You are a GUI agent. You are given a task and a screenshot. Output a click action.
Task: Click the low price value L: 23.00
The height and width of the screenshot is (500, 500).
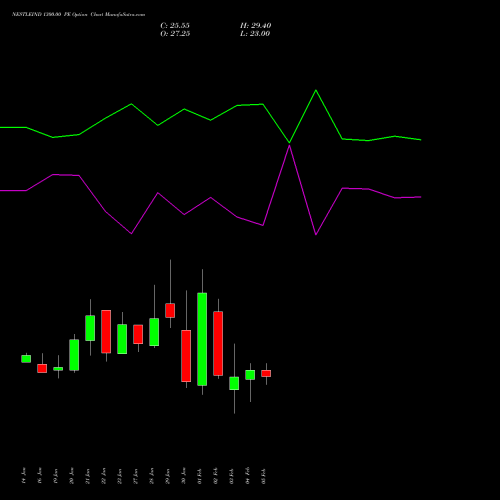pyautogui.click(x=255, y=34)
